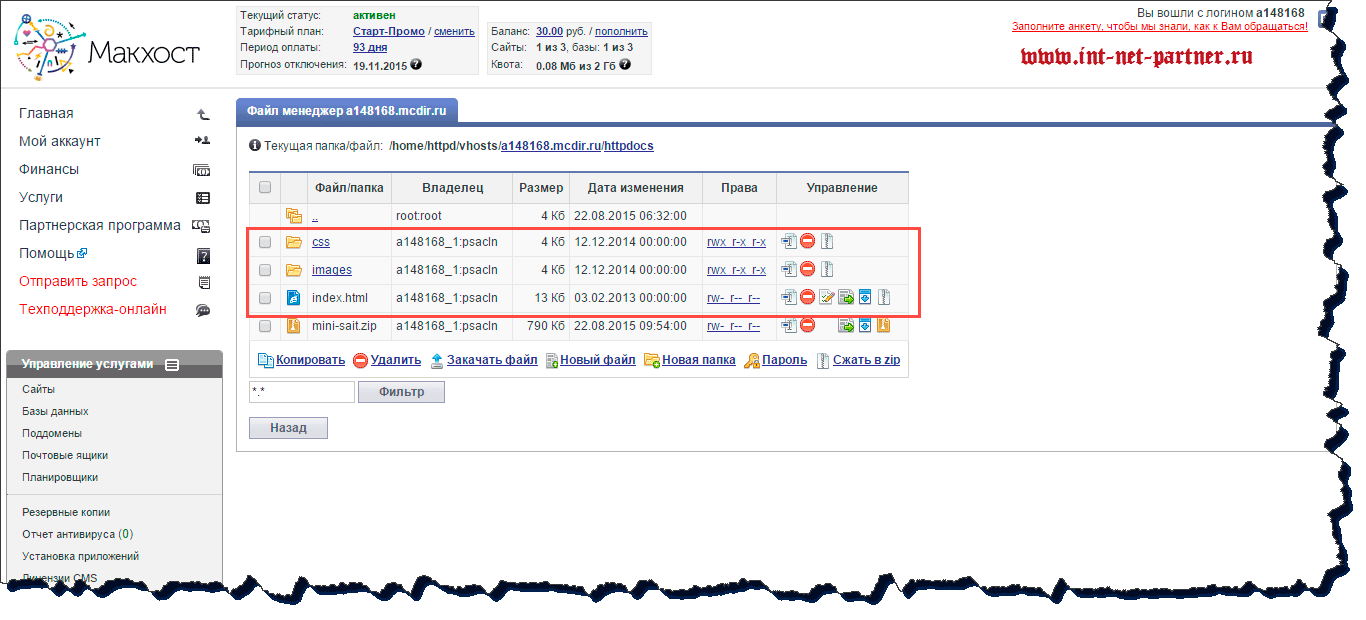
Task: Click the Закачать файл link
Action: (491, 360)
